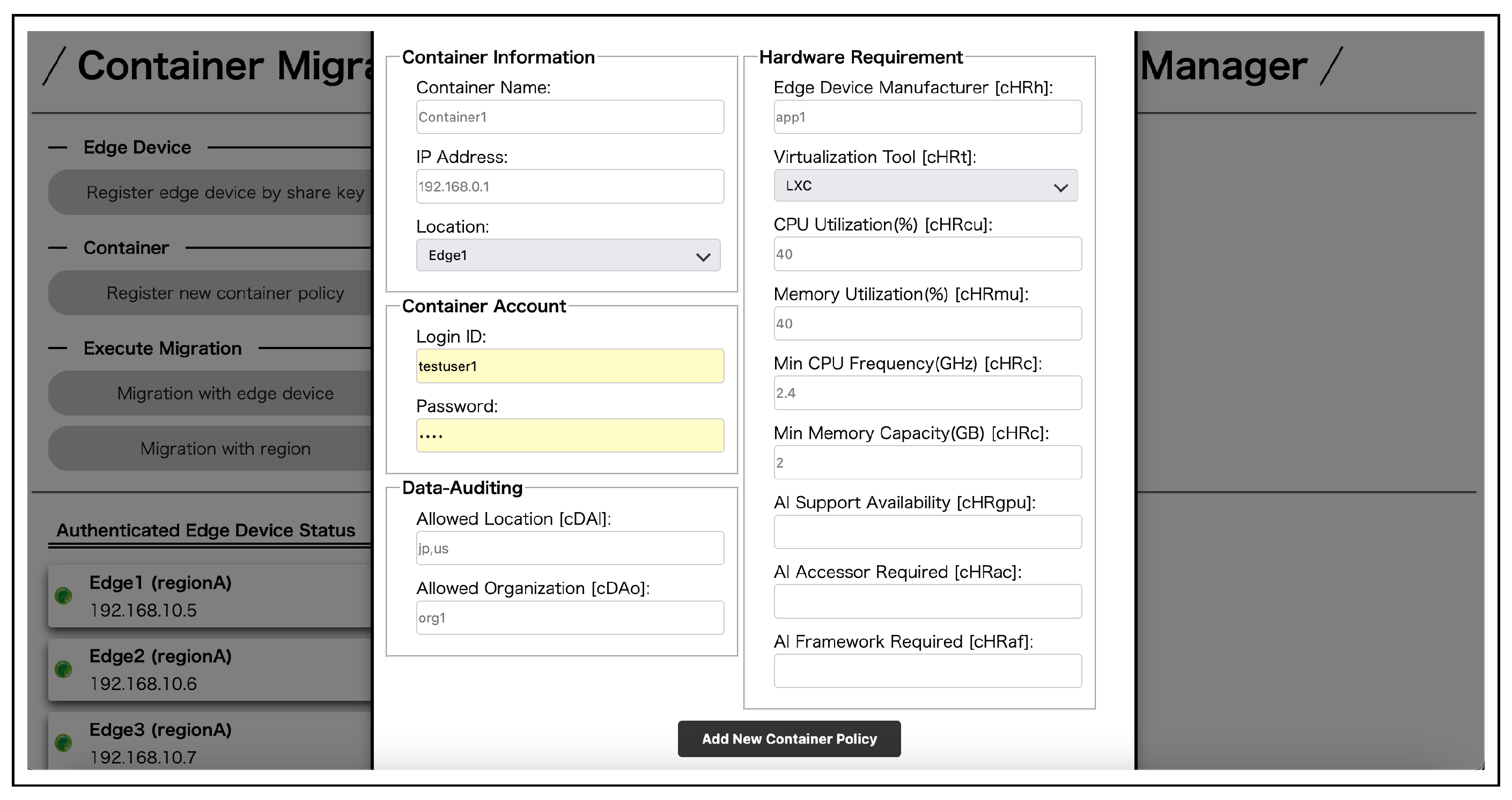Click Edge1 green status indicator icon
Image resolution: width=1512 pixels, height=800 pixels.
tap(63, 596)
